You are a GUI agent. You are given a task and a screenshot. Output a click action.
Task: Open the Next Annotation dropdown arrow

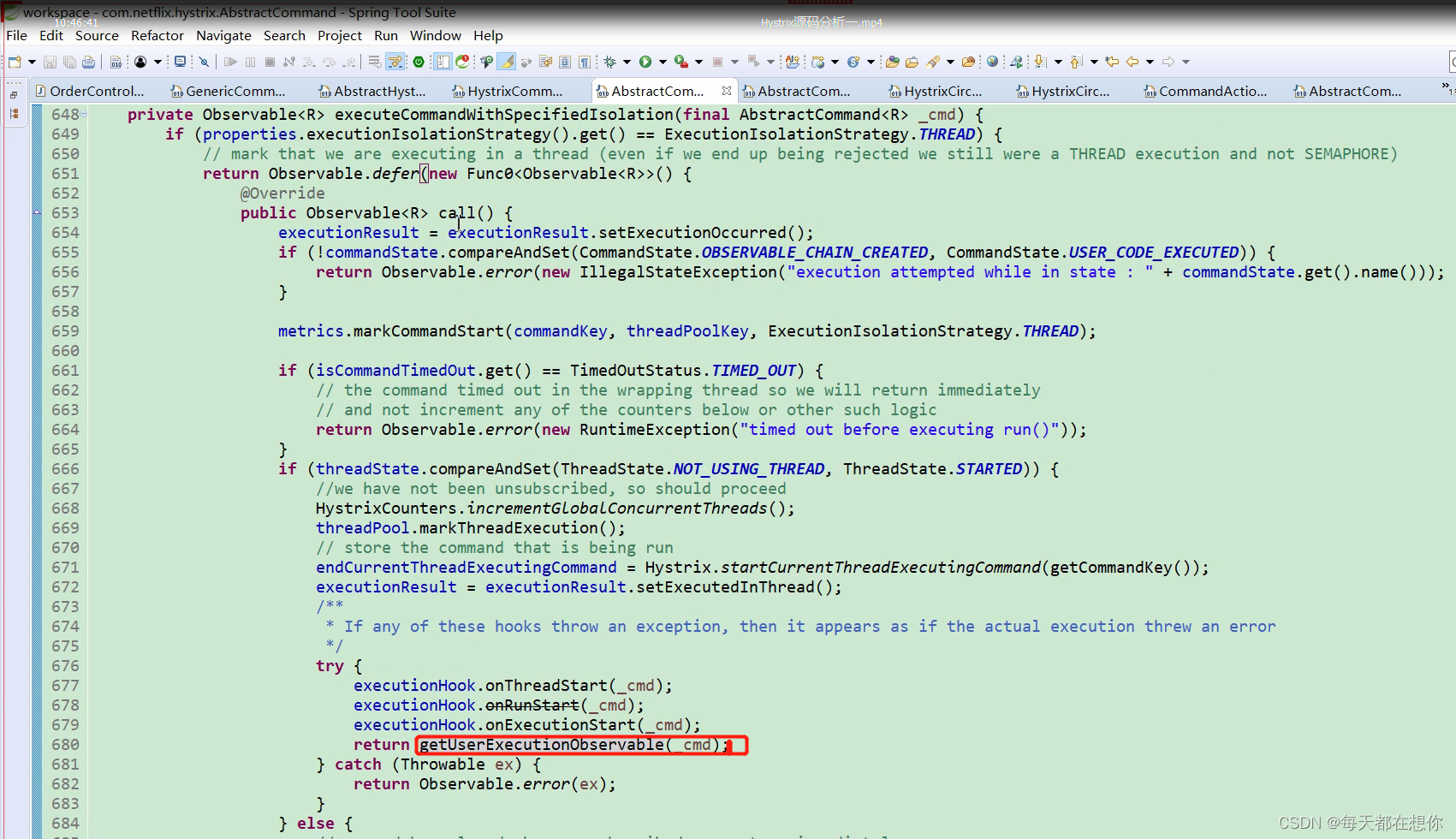1058,62
